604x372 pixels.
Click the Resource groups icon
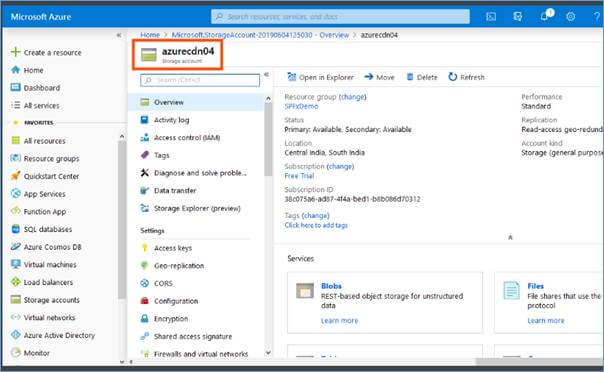pos(15,158)
